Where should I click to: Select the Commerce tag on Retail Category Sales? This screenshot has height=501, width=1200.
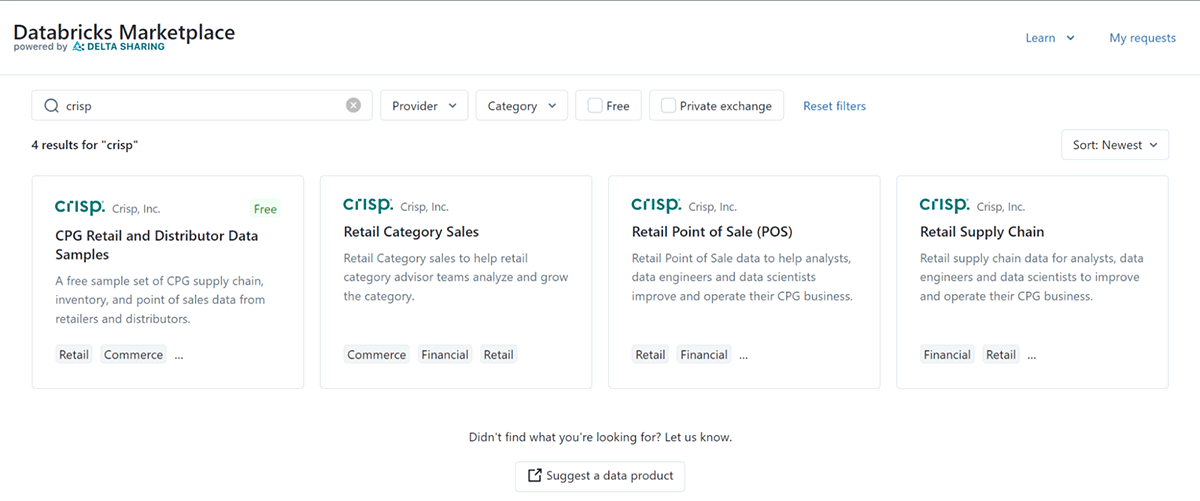point(377,355)
